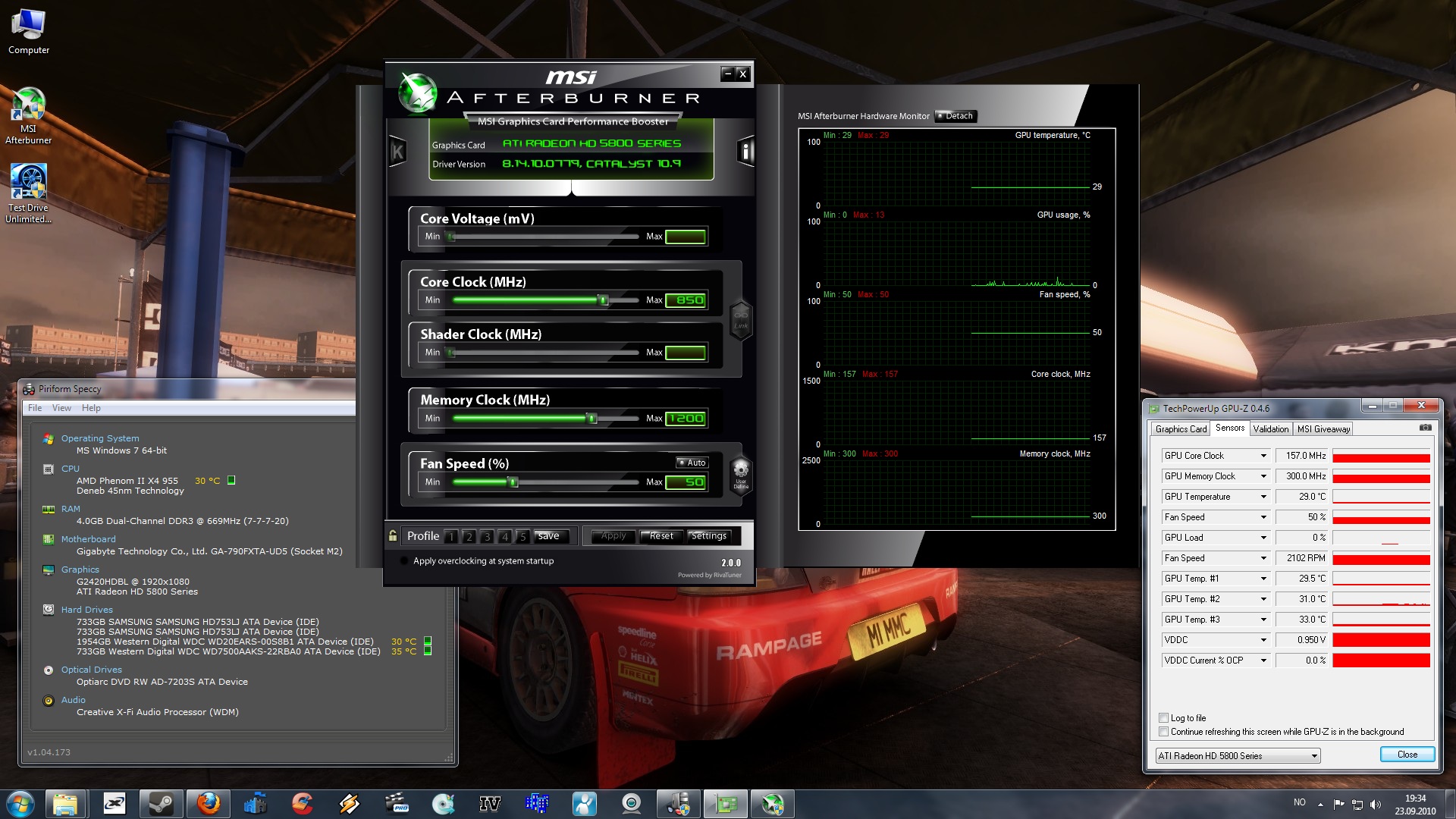Close the GPU-Z window with Close button
This screenshot has height=819, width=1456.
(1407, 755)
